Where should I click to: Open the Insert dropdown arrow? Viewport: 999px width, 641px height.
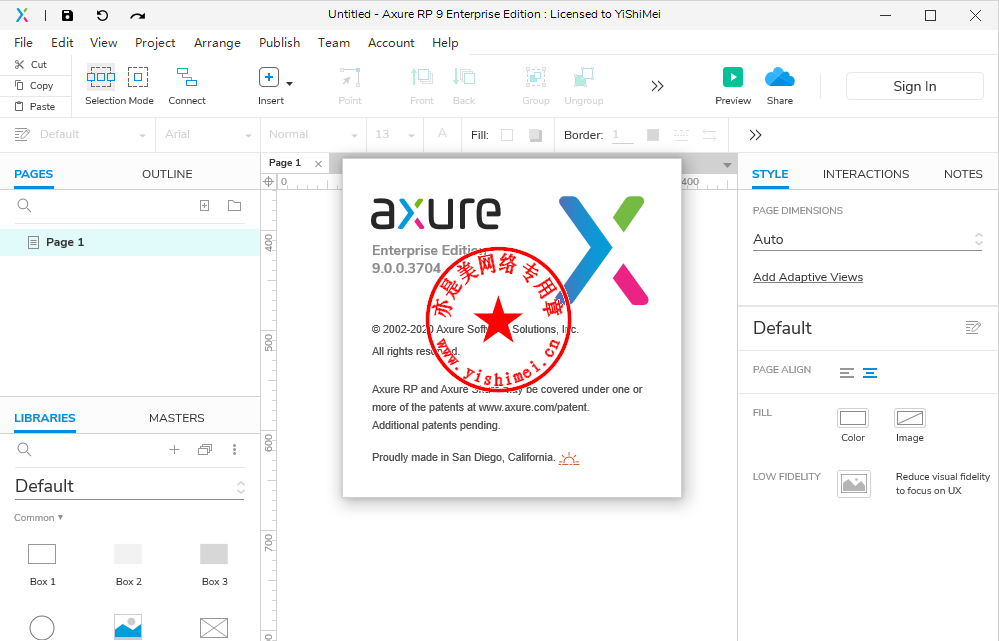pos(289,83)
